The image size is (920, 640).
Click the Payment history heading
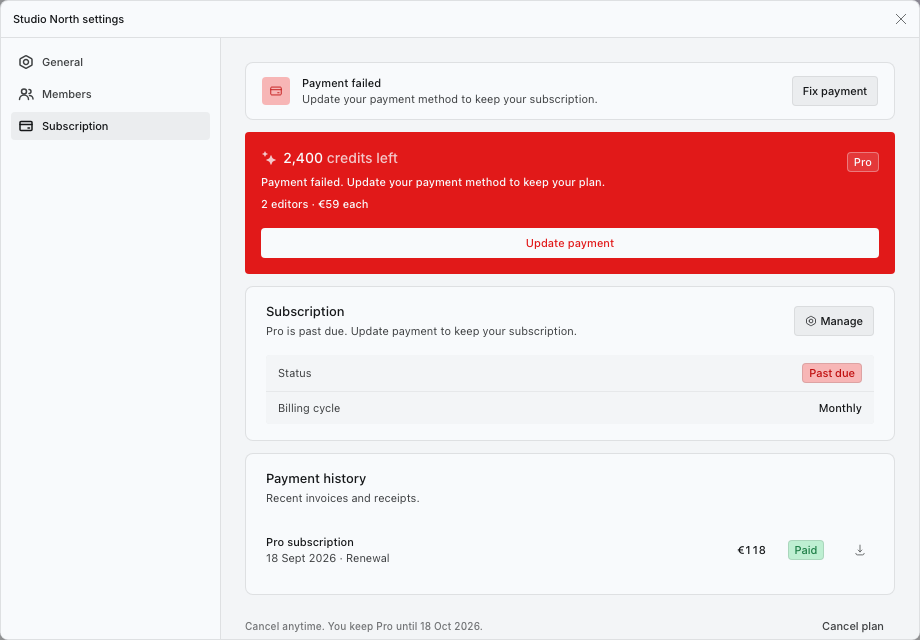(x=316, y=479)
